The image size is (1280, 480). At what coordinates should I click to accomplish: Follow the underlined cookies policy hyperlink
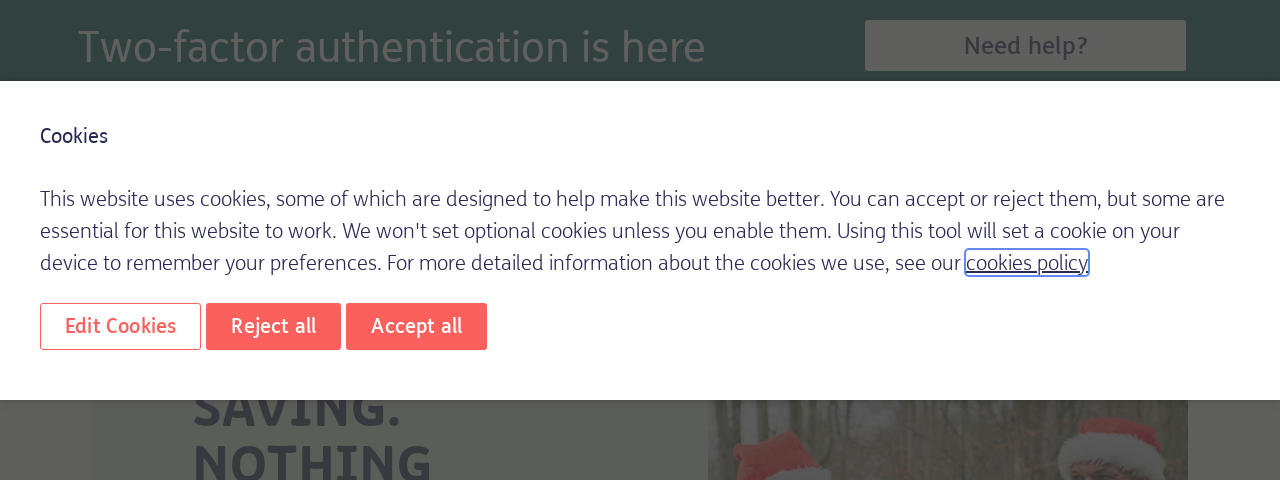pyautogui.click(x=1026, y=263)
